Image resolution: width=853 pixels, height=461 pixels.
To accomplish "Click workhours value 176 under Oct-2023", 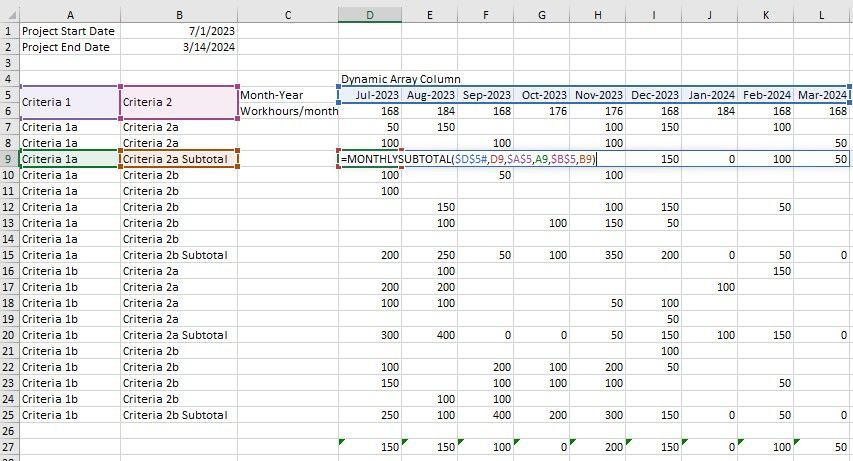I will coord(542,110).
